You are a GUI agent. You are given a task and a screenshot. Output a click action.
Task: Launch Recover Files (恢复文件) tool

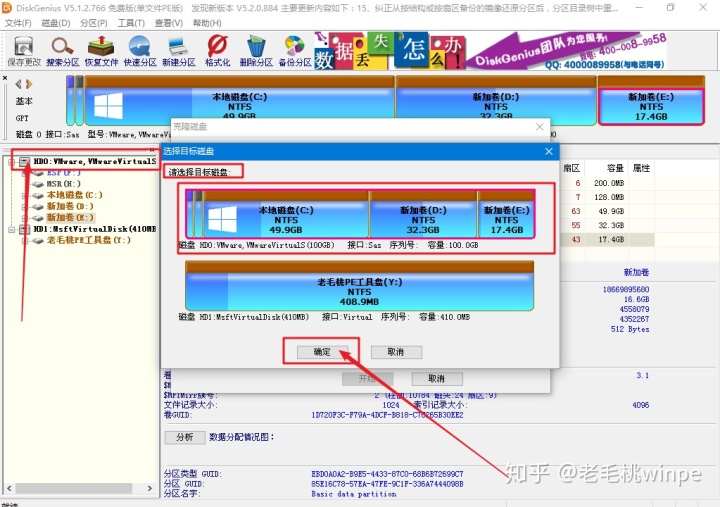point(101,51)
